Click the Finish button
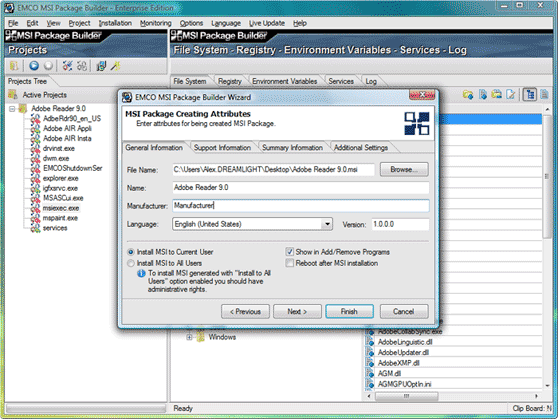 349,311
